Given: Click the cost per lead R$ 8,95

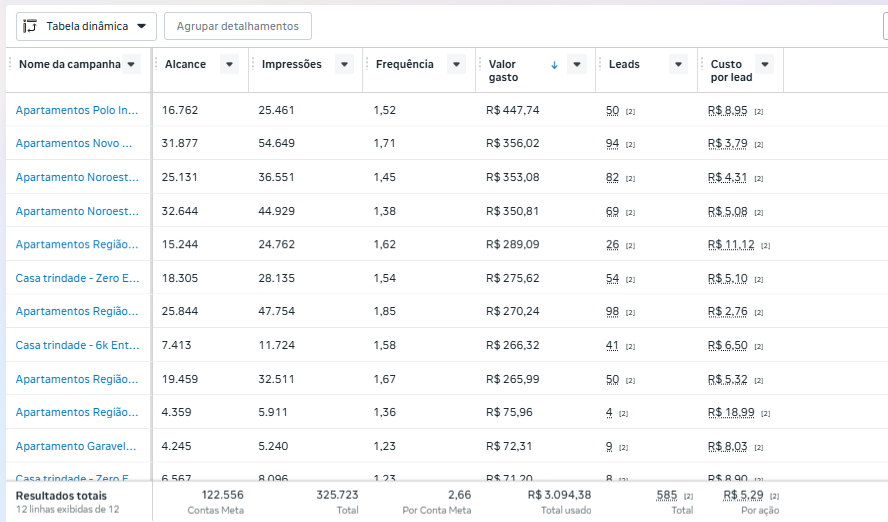Looking at the screenshot, I should (728, 110).
